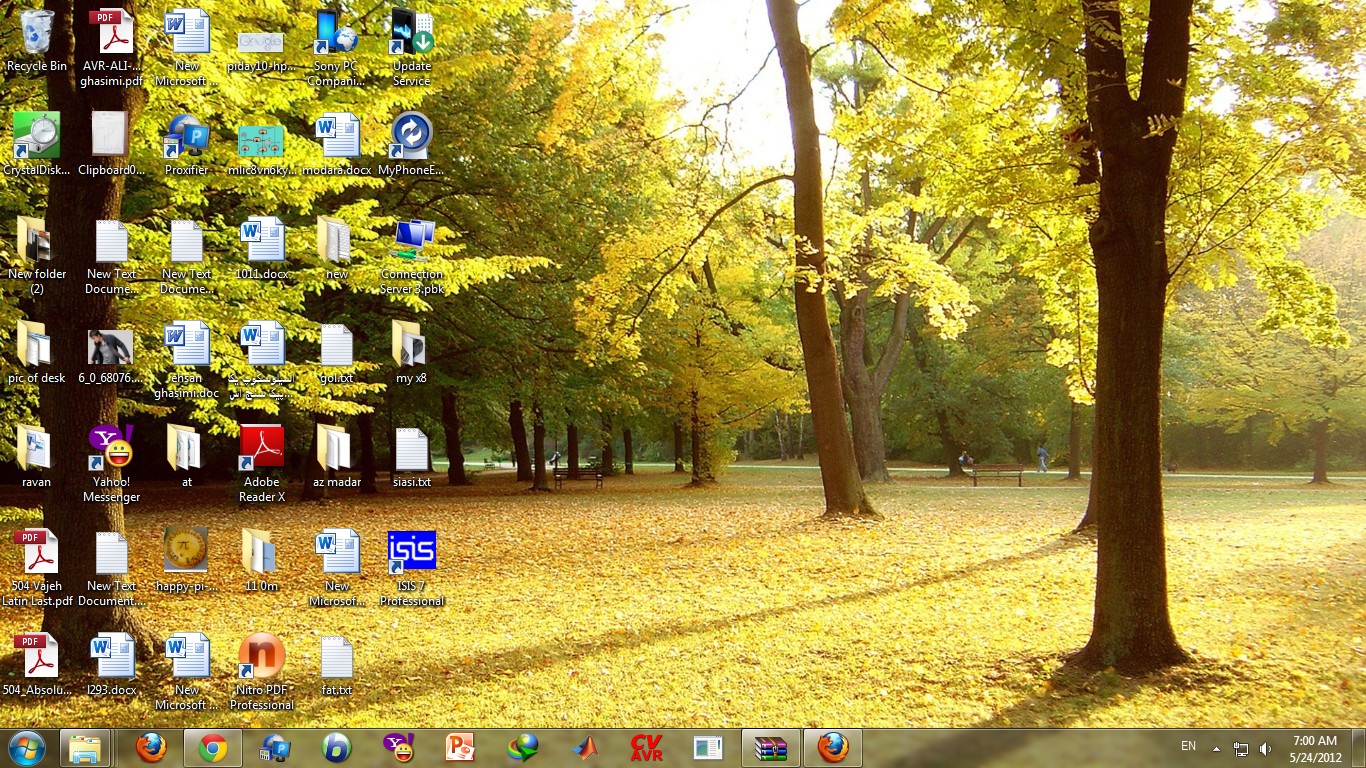Switch to WinRAR taskbar window

coord(771,748)
